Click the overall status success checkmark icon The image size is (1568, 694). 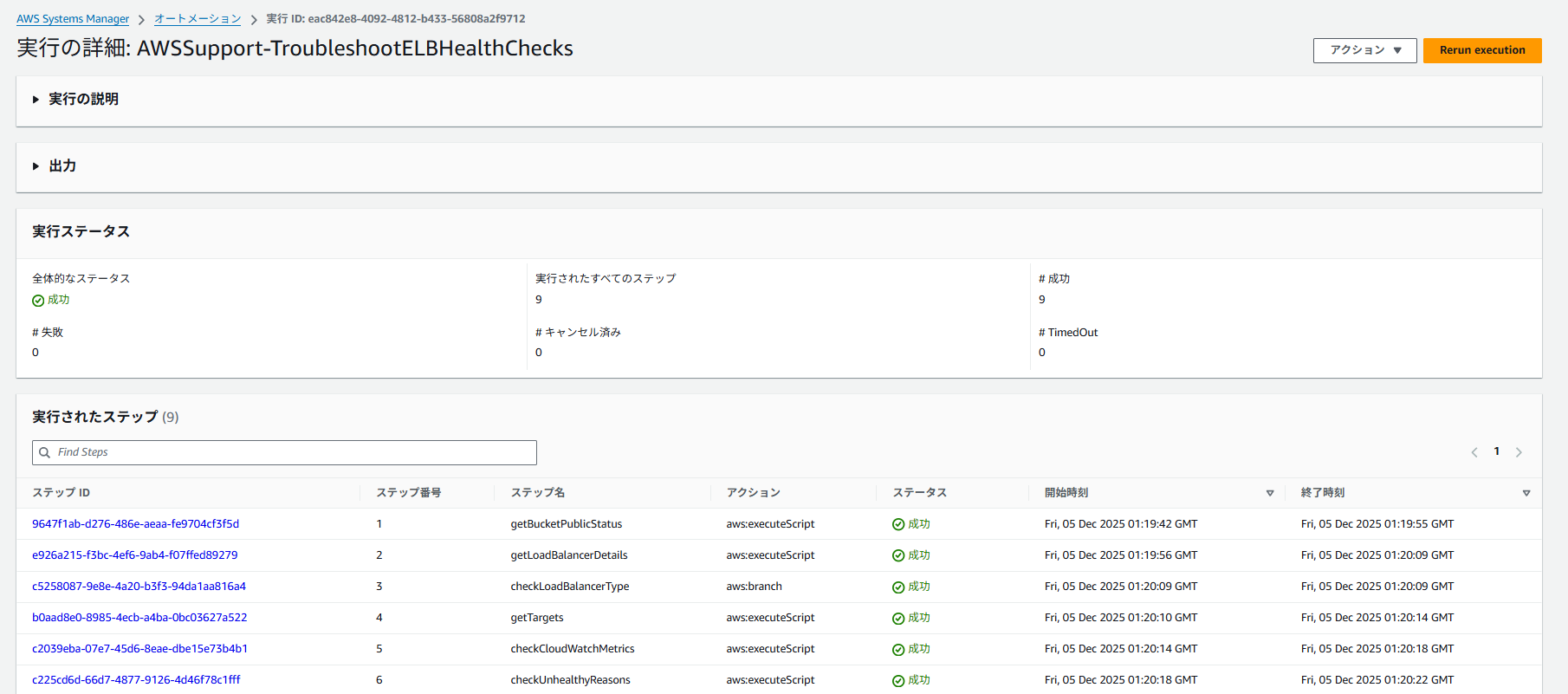(38, 301)
